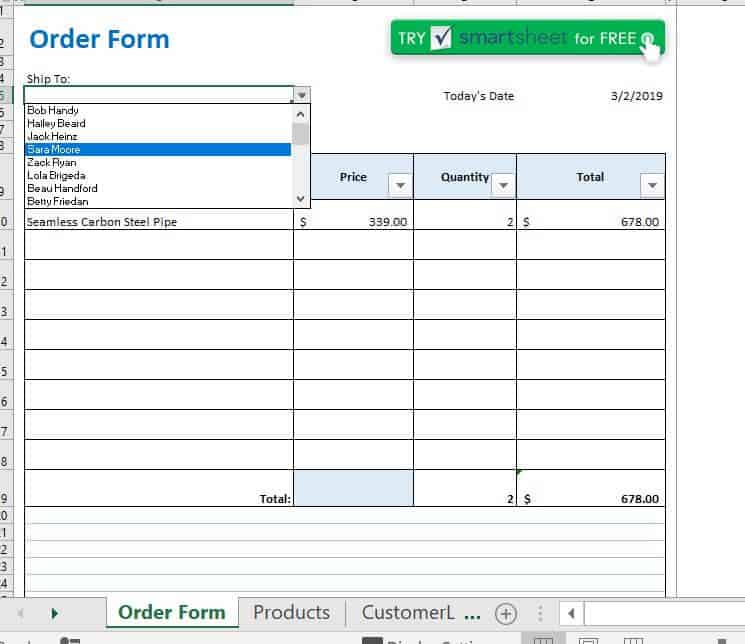Switch to Normal view in status bar

(x=542, y=640)
